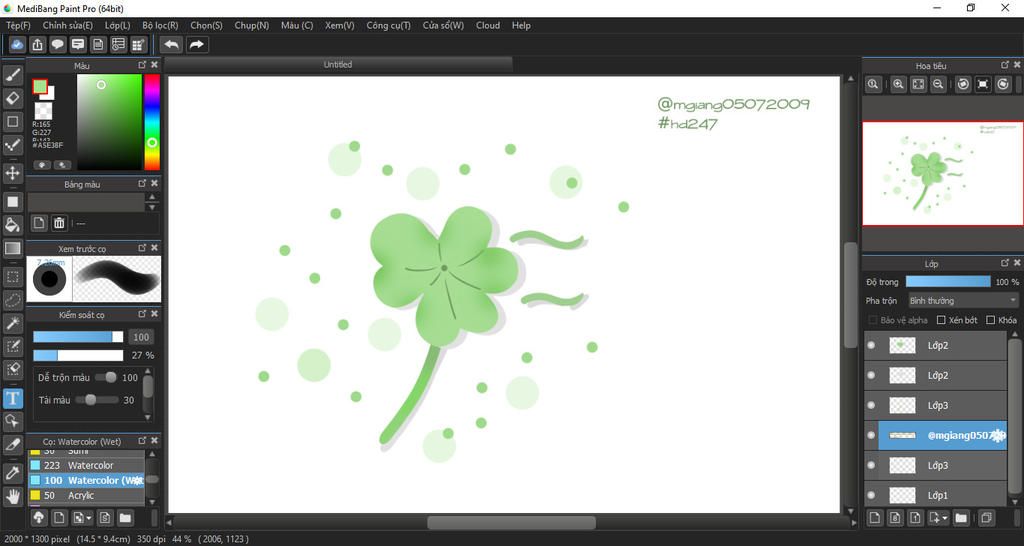Select the Move tool
The image size is (1024, 546).
pos(12,172)
